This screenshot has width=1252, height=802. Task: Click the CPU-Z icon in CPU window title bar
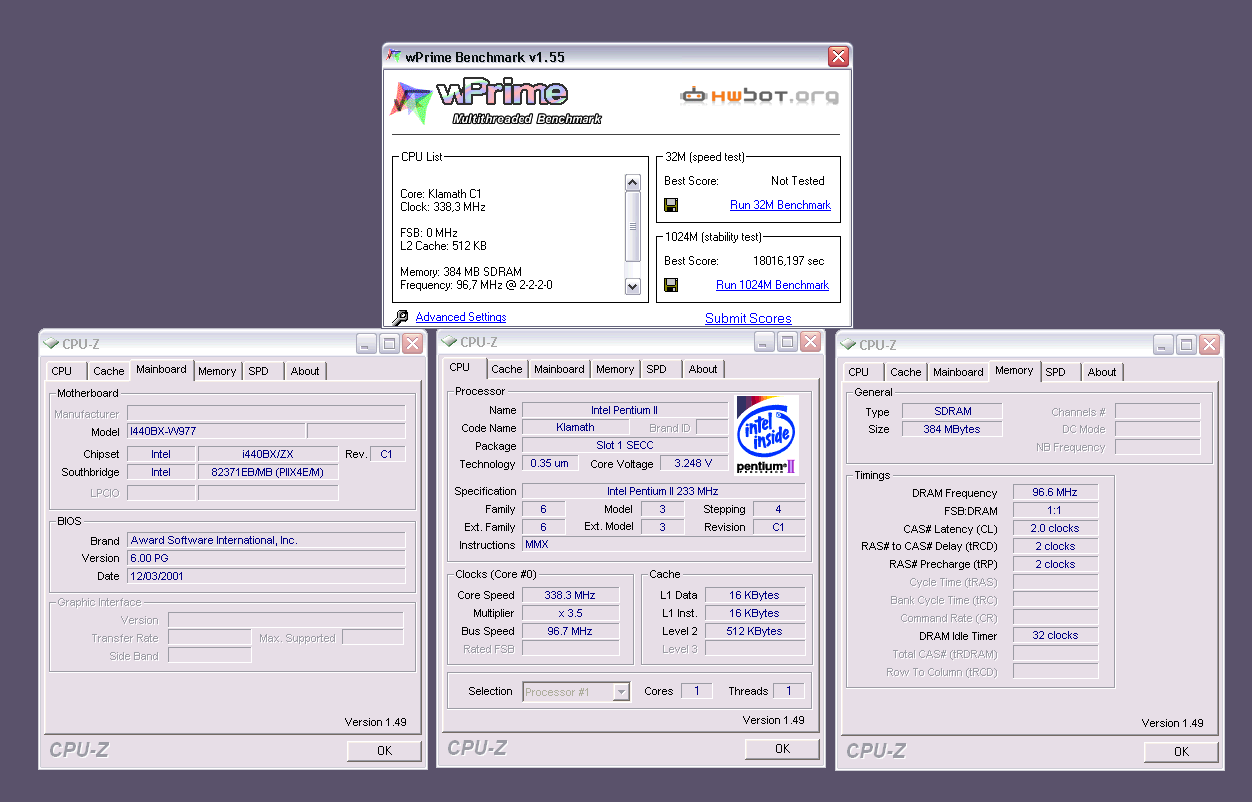[x=449, y=342]
